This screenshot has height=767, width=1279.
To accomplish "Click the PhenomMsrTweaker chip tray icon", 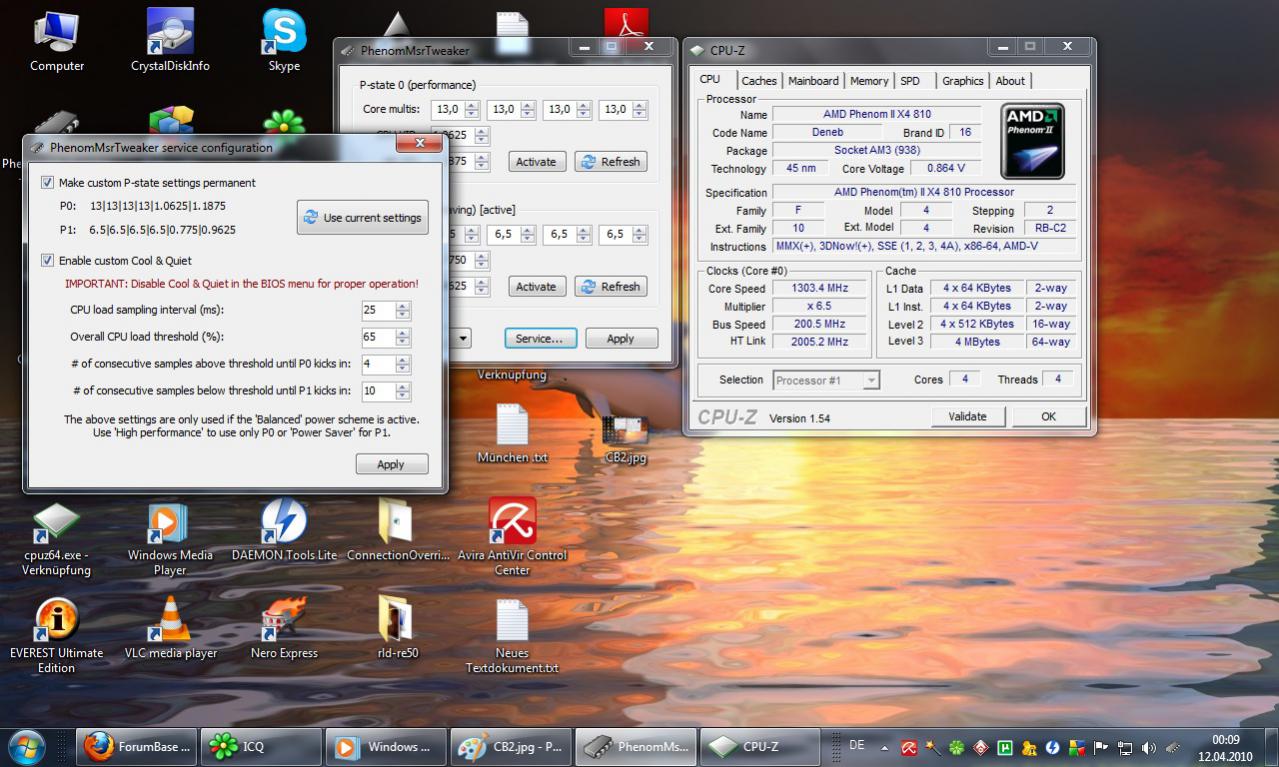I will pos(1172,748).
